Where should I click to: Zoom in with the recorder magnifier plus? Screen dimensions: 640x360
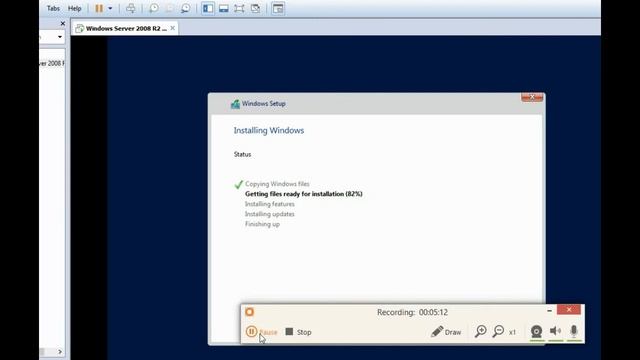(x=481, y=331)
